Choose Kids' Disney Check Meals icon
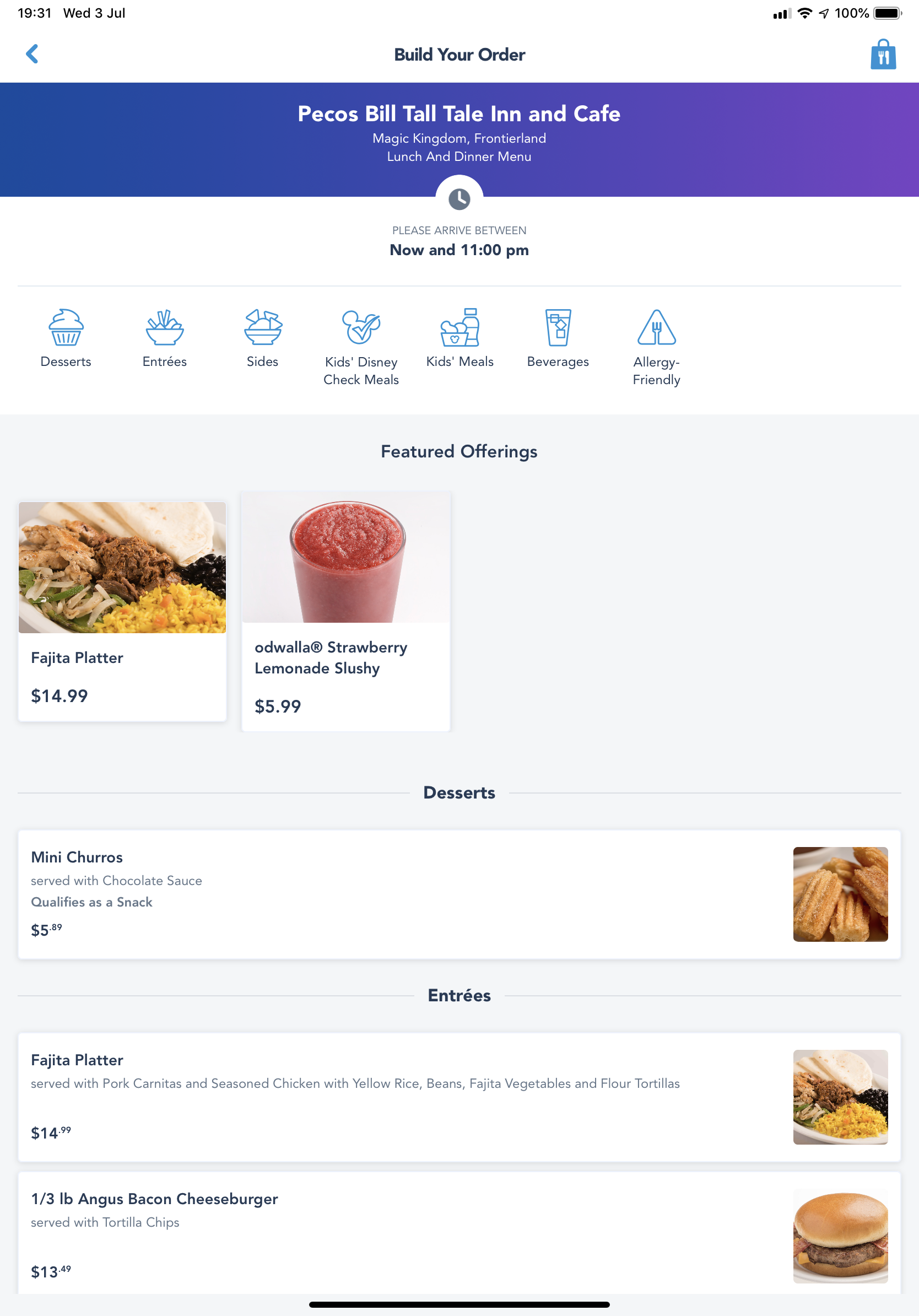The height and width of the screenshot is (1316, 919). click(x=361, y=347)
